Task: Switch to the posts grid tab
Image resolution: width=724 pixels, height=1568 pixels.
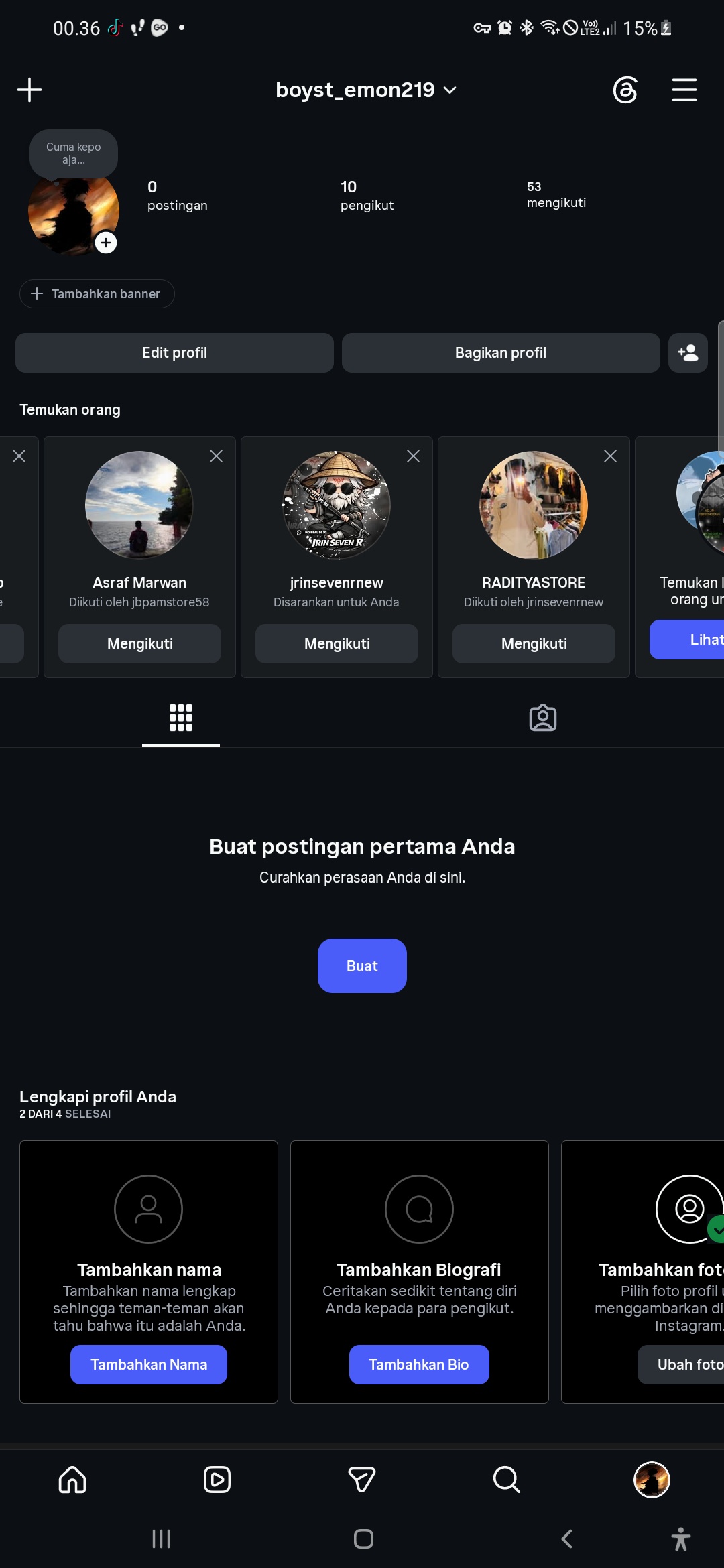Action: pyautogui.click(x=181, y=718)
